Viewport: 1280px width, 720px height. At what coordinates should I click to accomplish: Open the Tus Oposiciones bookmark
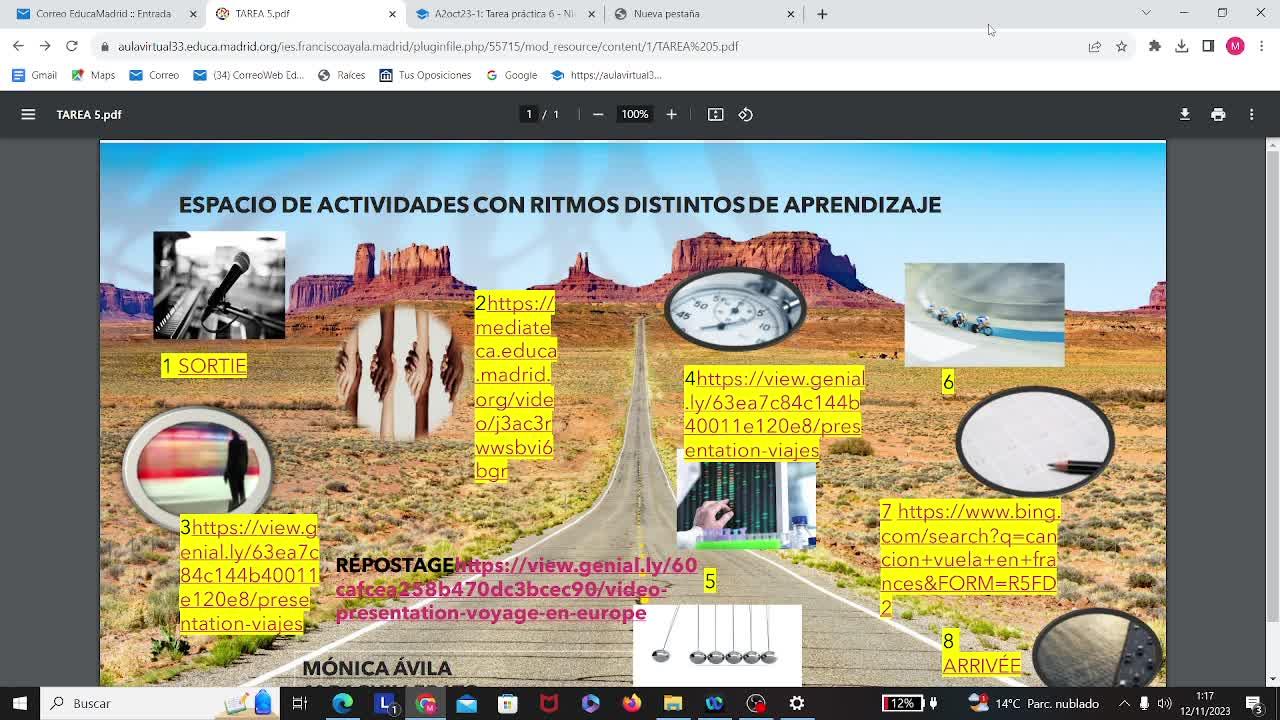pyautogui.click(x=425, y=75)
